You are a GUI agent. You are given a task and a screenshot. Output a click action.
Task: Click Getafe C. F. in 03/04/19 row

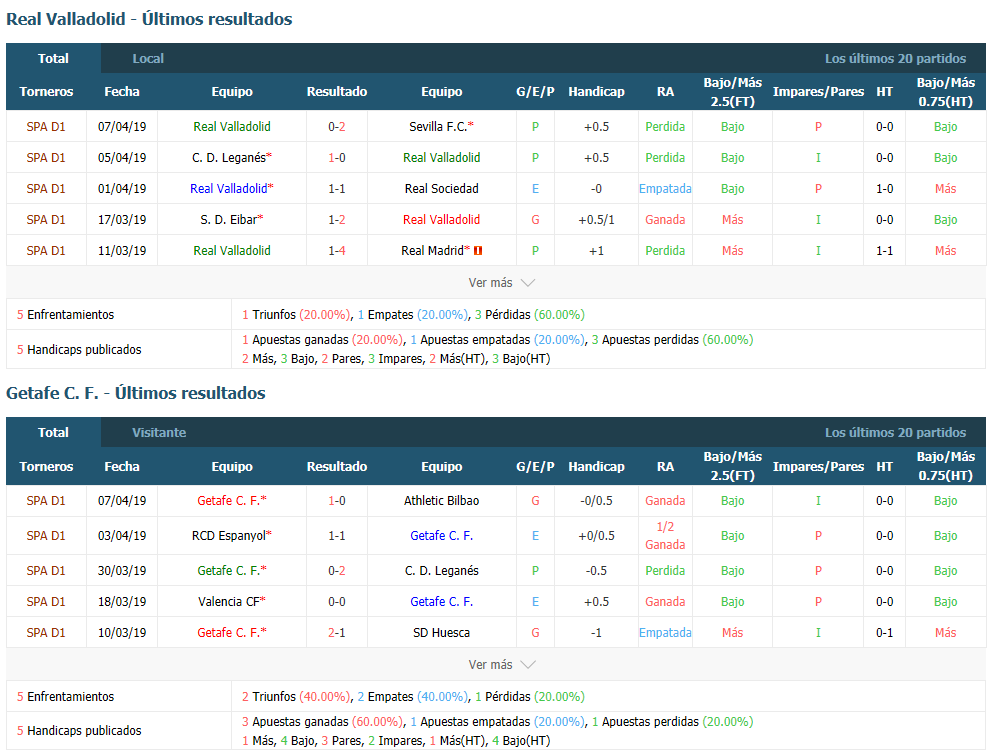click(441, 536)
